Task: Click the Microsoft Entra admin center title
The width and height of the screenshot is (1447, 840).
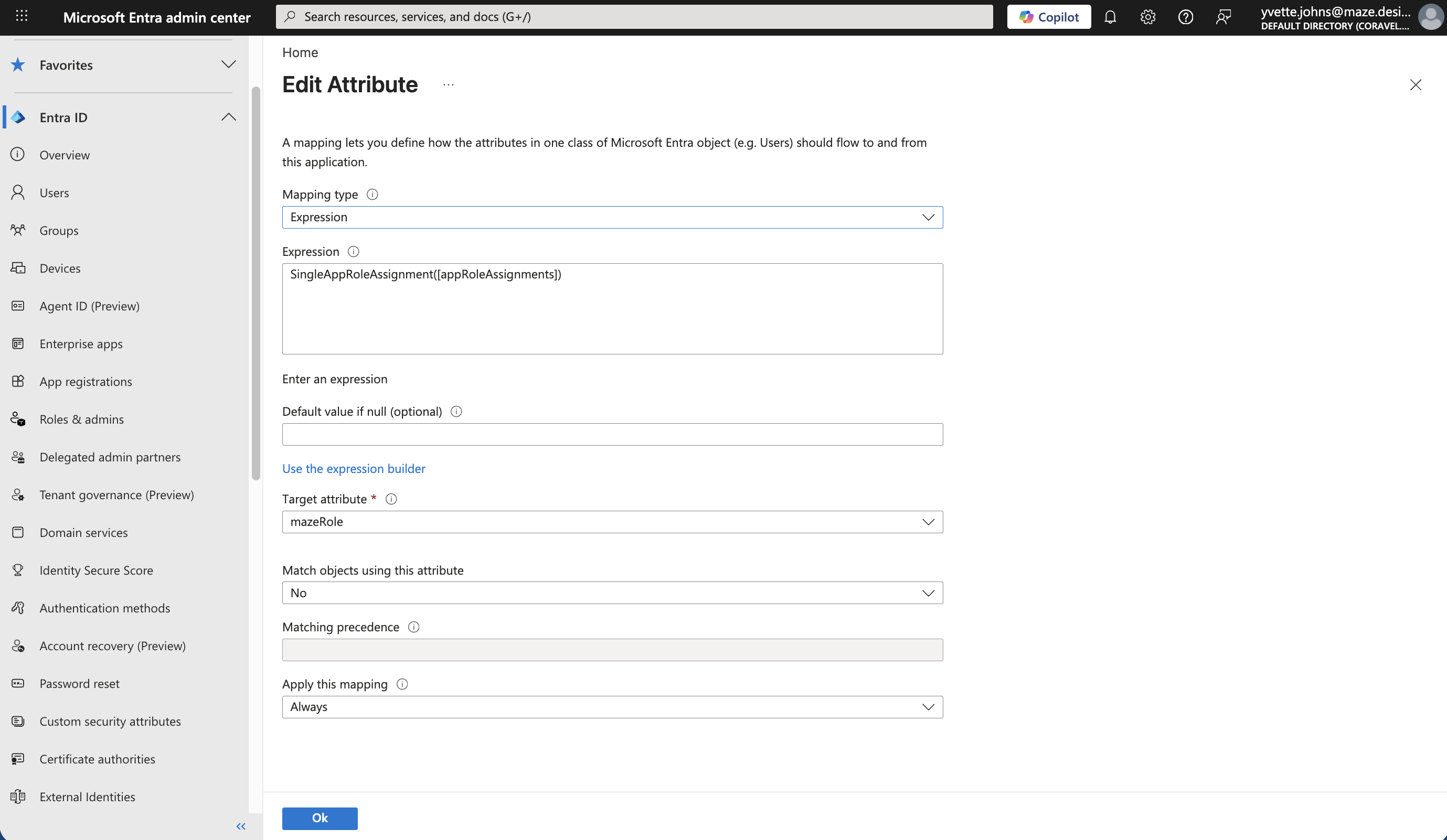Action: (x=157, y=17)
